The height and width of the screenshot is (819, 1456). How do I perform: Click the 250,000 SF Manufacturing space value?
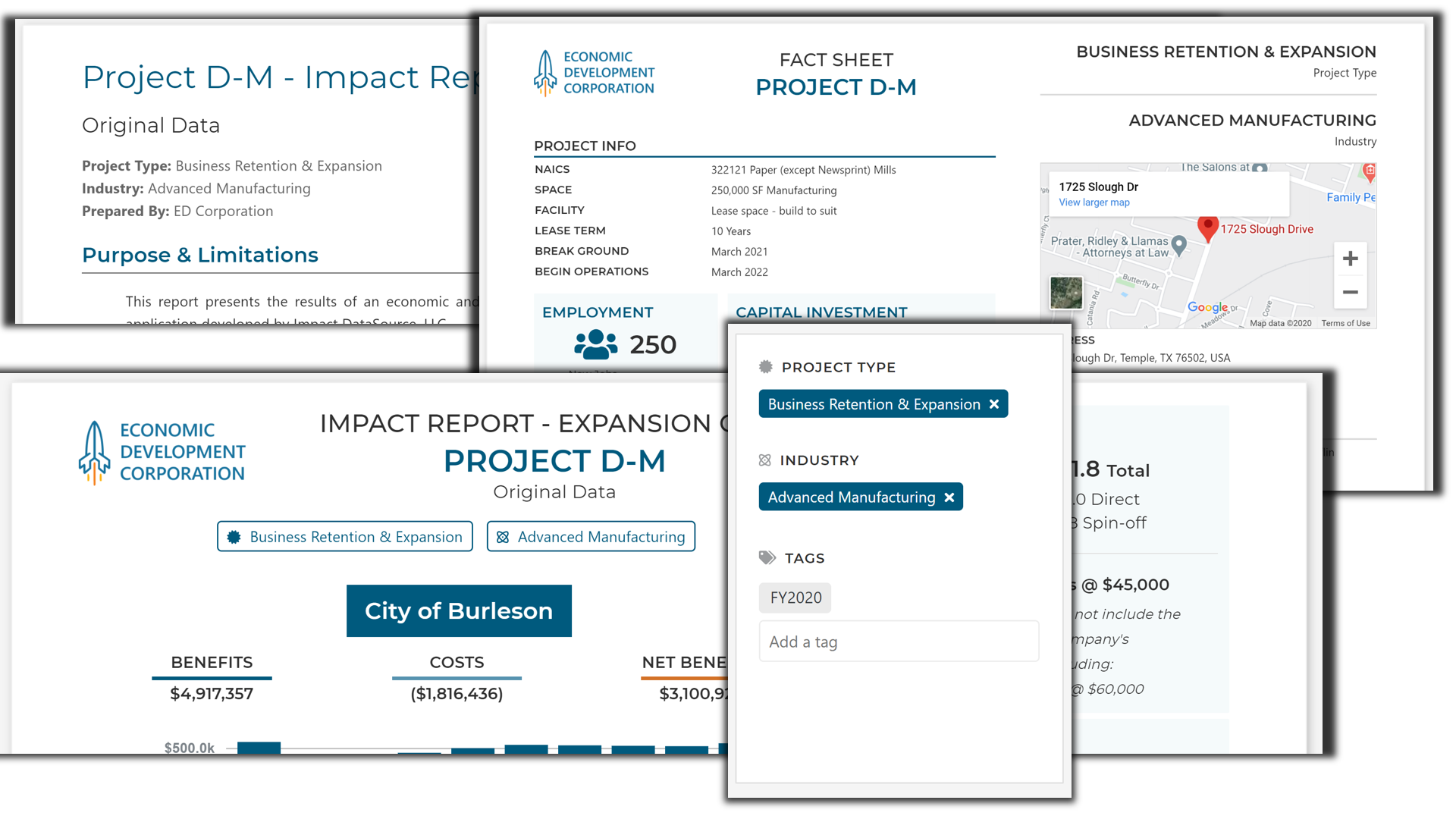click(773, 190)
